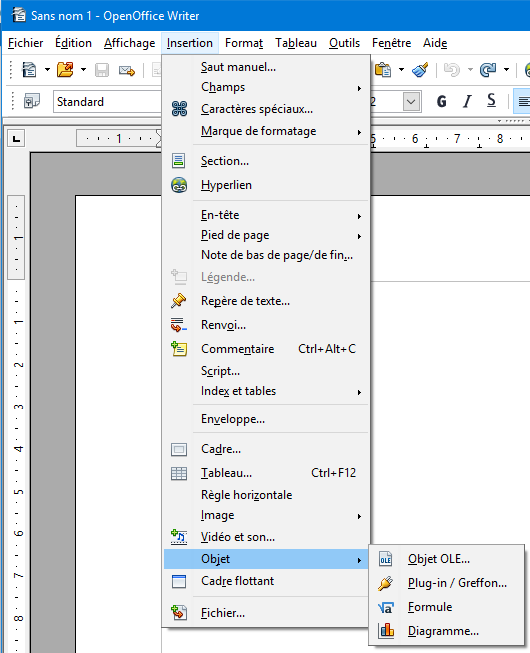Open the Format menu
530x653 pixels.
coord(244,43)
